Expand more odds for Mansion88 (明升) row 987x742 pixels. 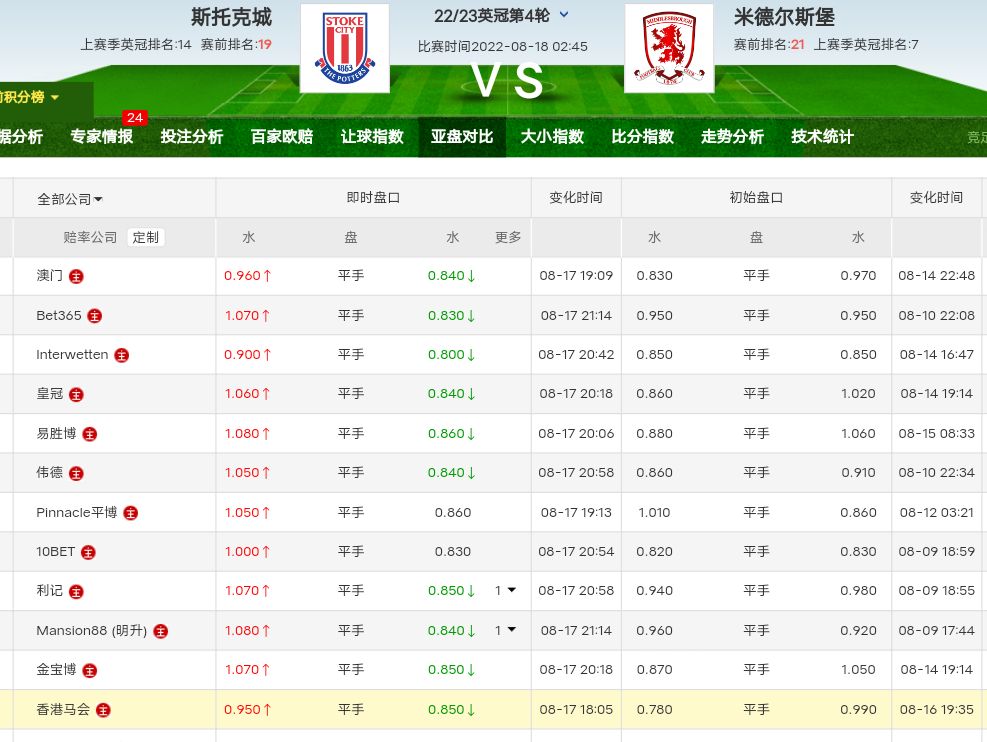point(505,630)
